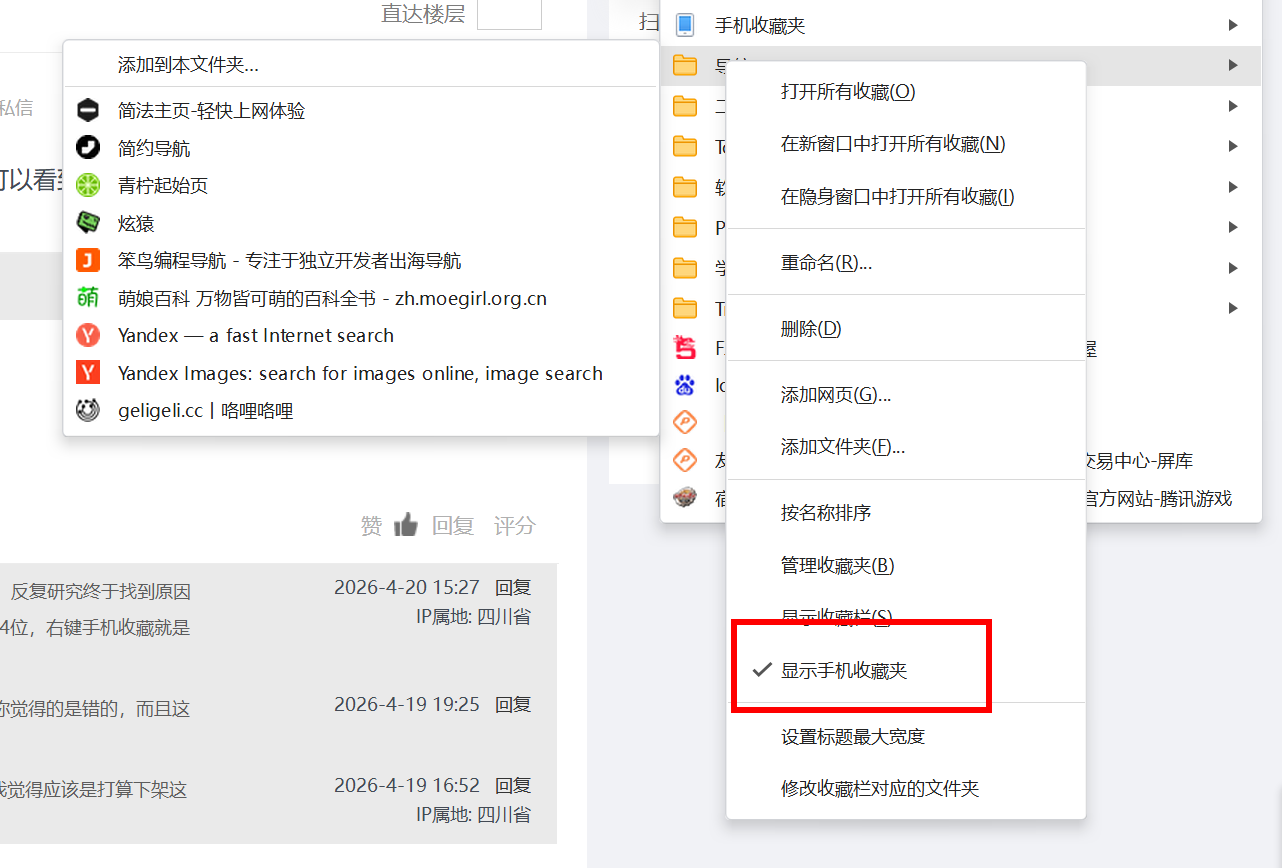Viewport: 1282px width, 868px height.
Task: Uncheck 显示手机收藏夹 option
Action: (906, 671)
